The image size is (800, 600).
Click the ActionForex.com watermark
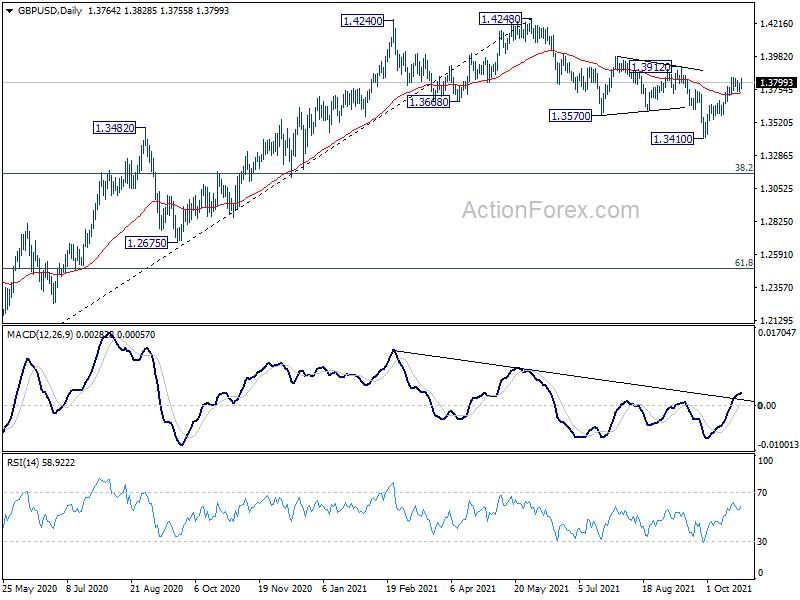pyautogui.click(x=551, y=210)
